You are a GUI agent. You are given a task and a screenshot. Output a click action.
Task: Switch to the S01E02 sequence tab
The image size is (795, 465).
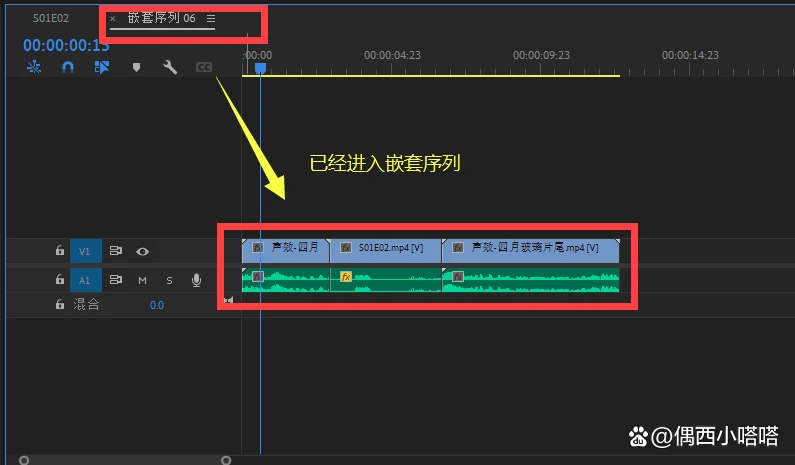51,18
